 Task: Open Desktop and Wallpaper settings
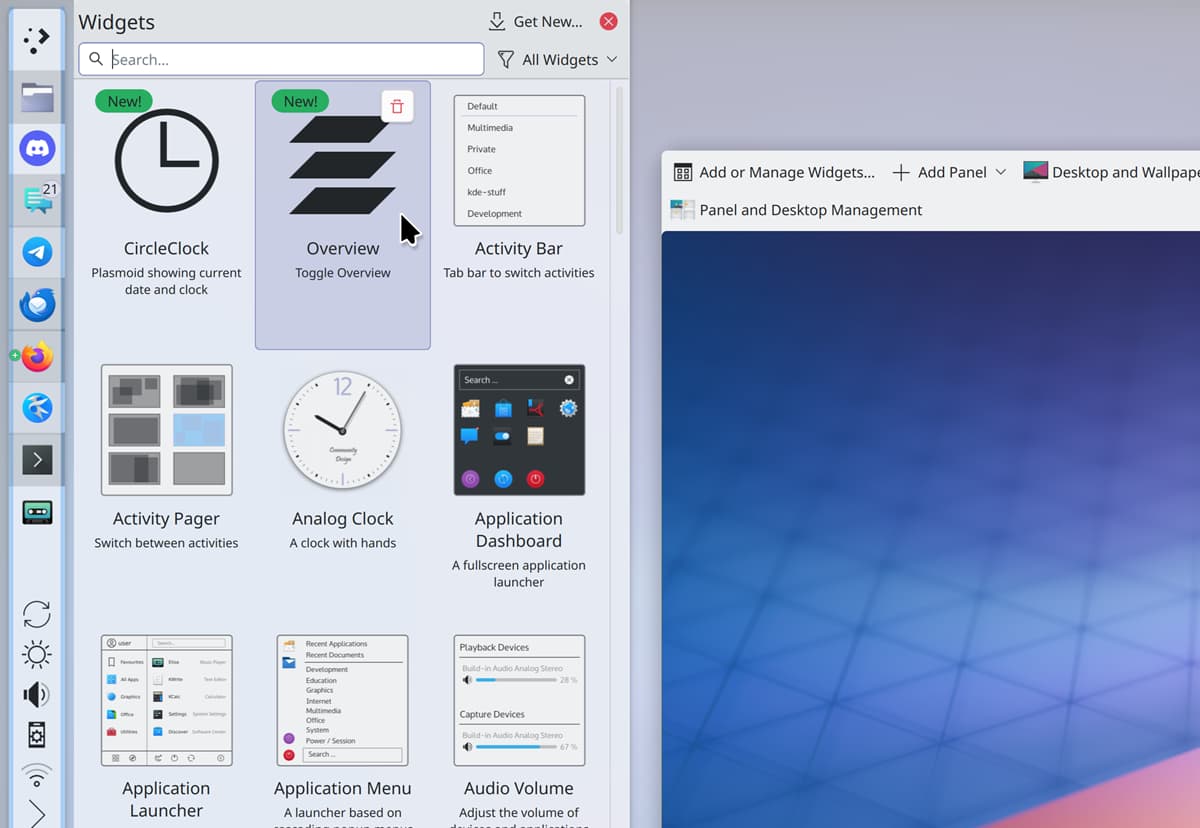click(x=1110, y=172)
